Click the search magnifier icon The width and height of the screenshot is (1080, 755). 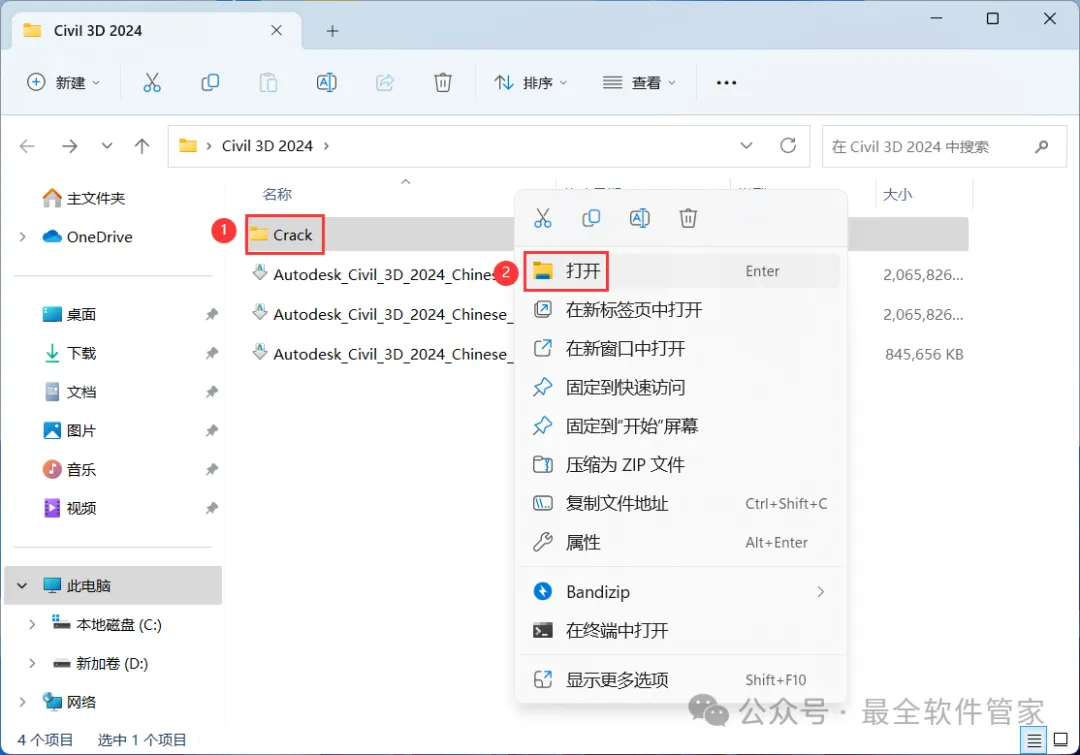coord(1041,146)
